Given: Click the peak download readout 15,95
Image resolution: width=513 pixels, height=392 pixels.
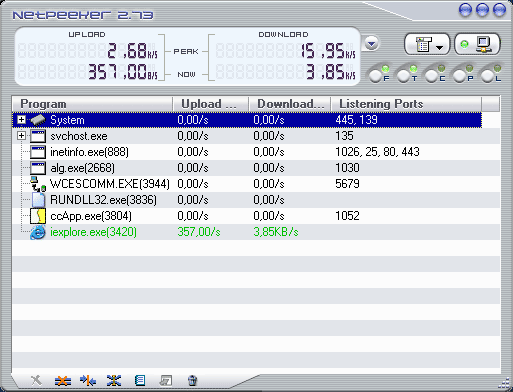Looking at the screenshot, I should (328, 51).
